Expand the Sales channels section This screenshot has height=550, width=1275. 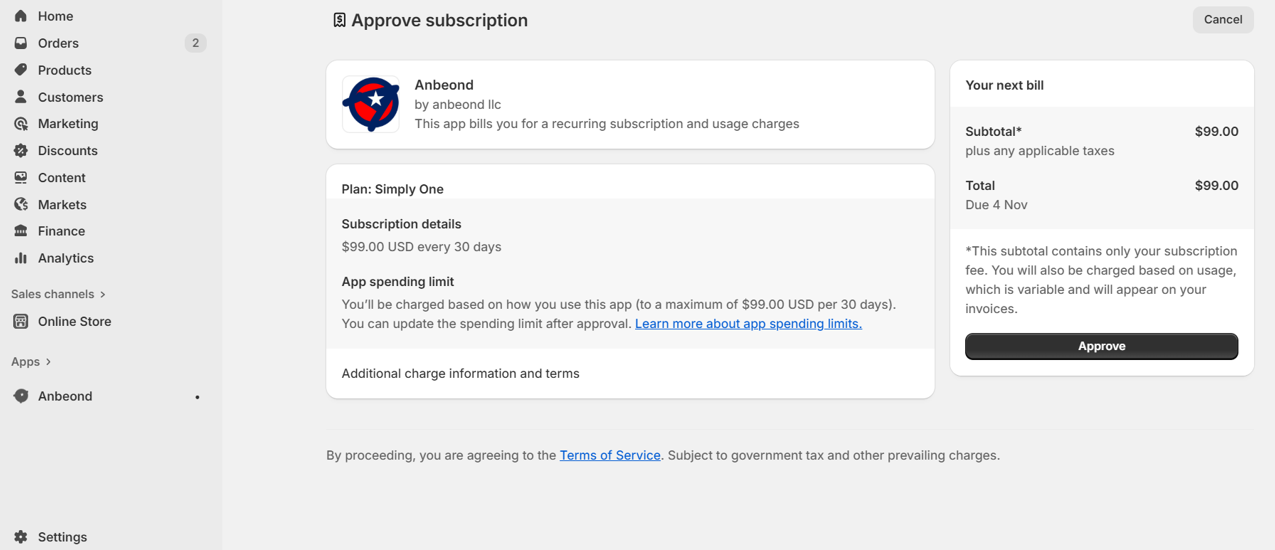pos(102,294)
